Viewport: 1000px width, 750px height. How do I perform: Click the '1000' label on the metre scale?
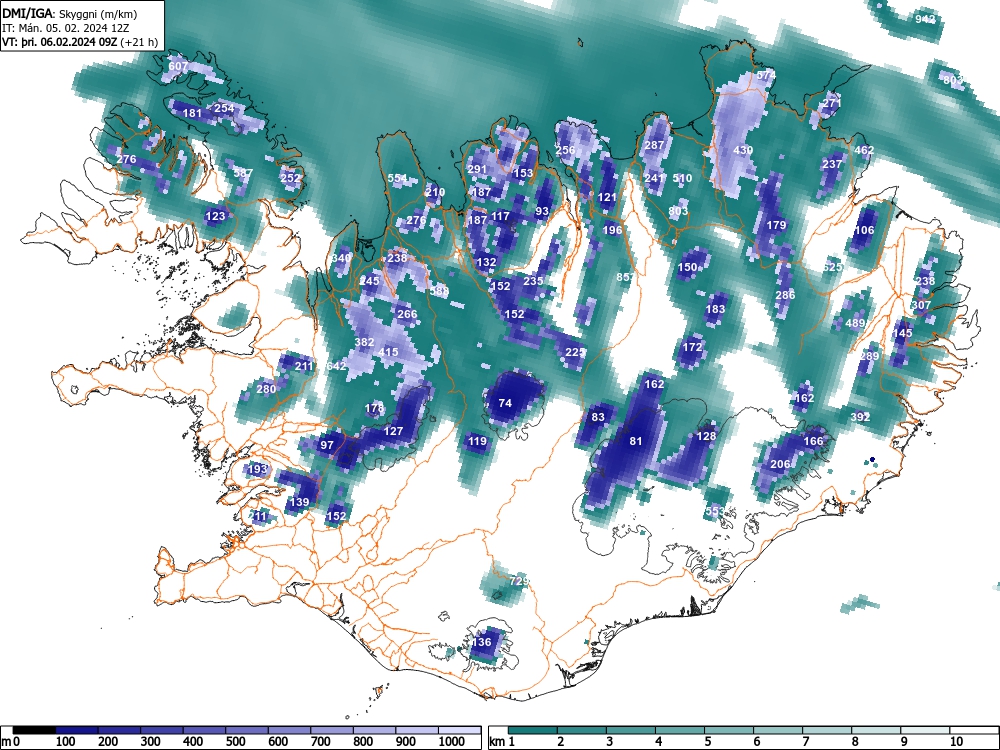point(452,742)
